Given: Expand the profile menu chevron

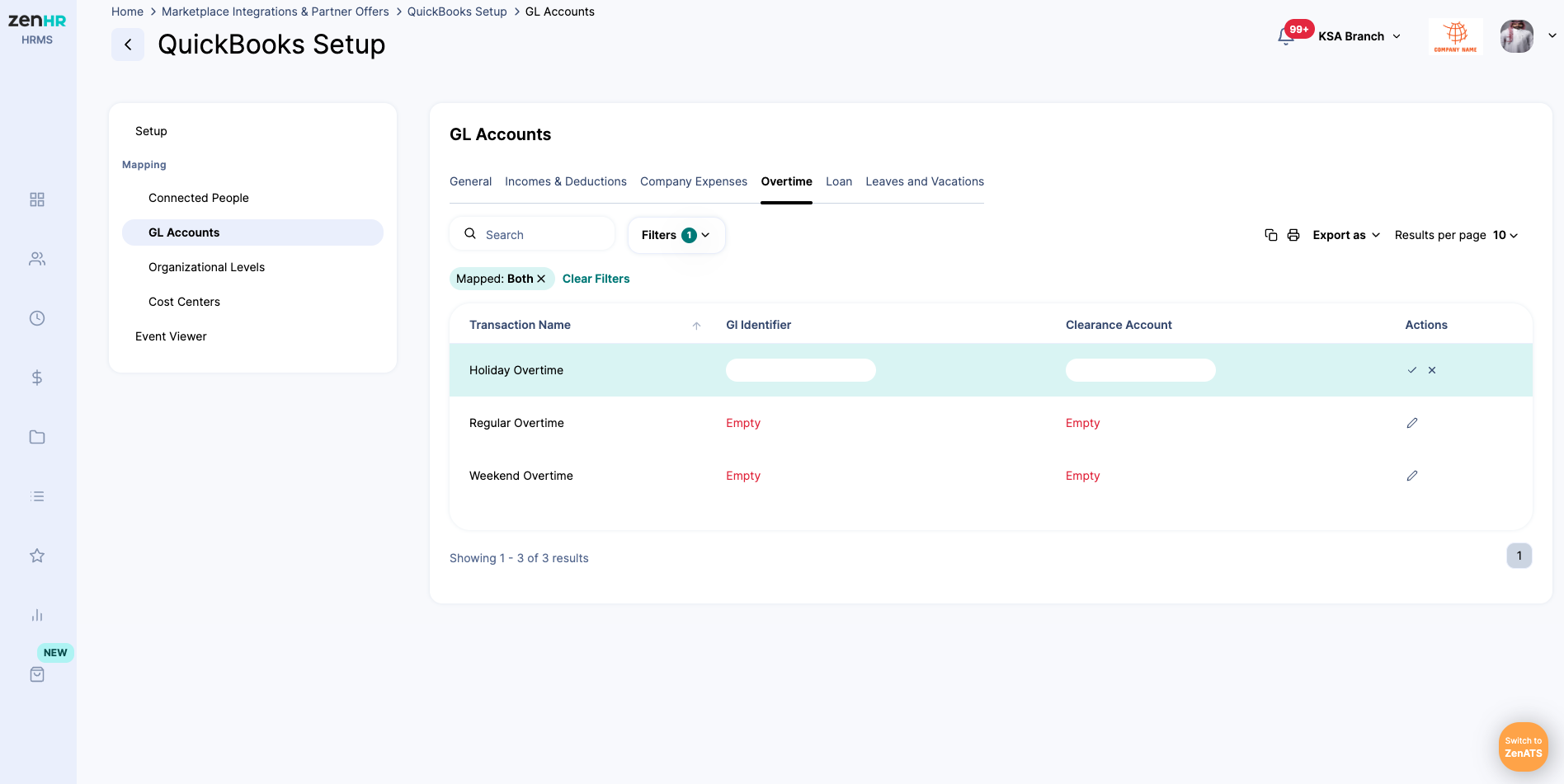Looking at the screenshot, I should point(1552,36).
